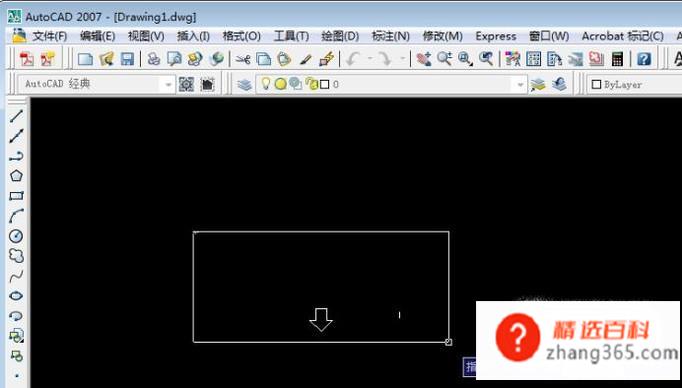Viewport: 682px width, 388px height.
Task: Expand the AutoCAD 经典 workspace dropdown
Action: click(168, 84)
